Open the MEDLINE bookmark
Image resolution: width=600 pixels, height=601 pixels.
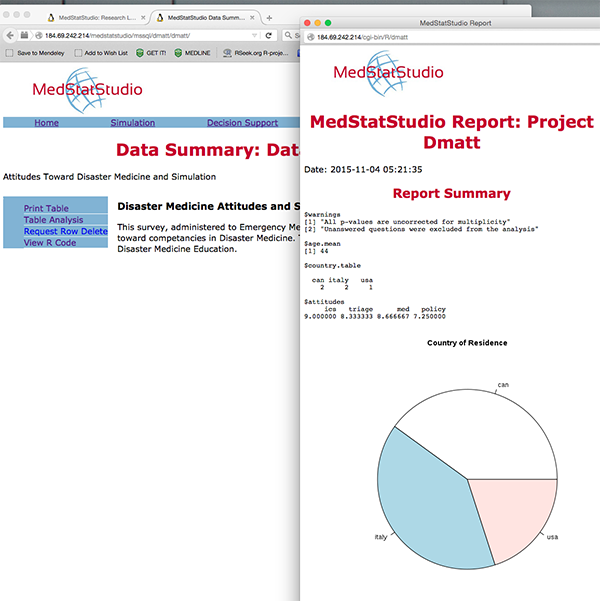192,53
